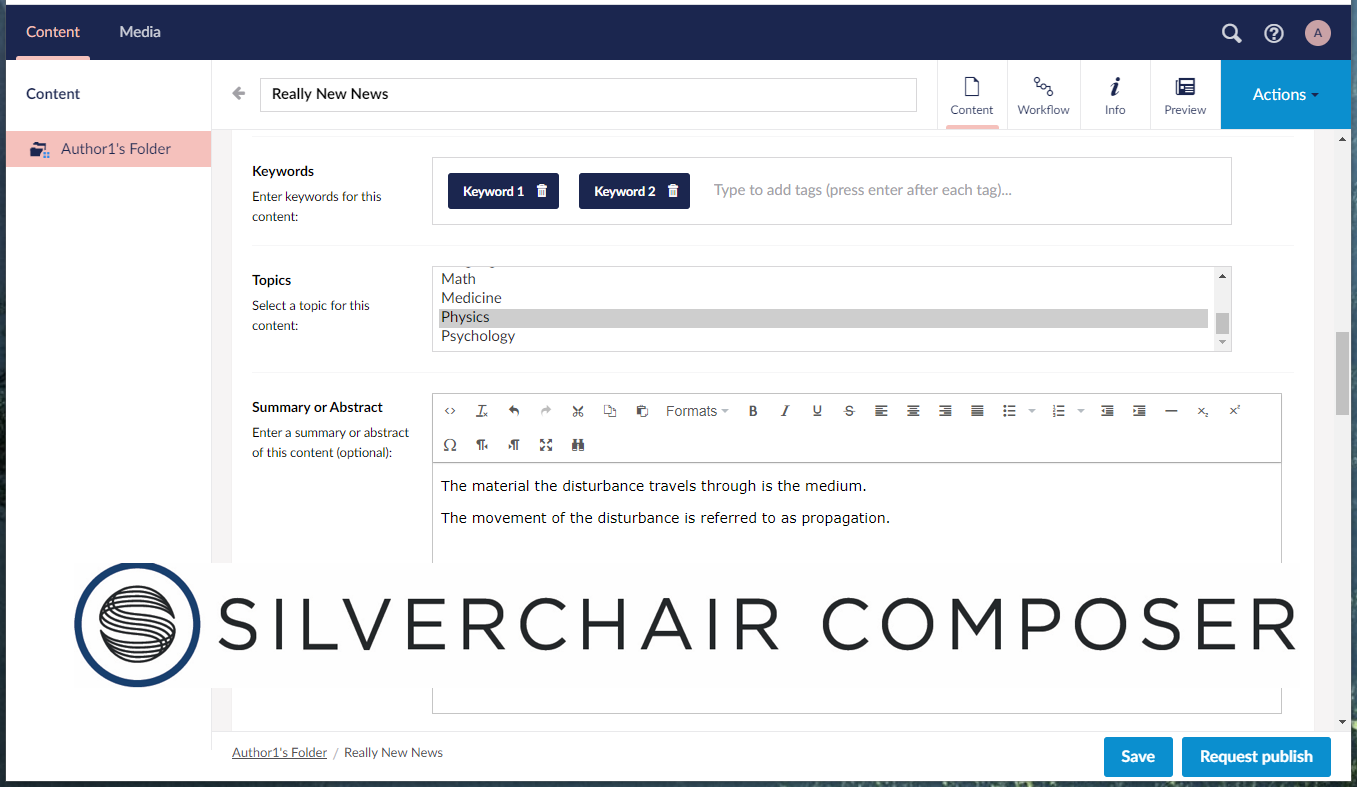Remove the Keyword 2 tag via trash icon
The width and height of the screenshot is (1357, 787).
pos(673,191)
